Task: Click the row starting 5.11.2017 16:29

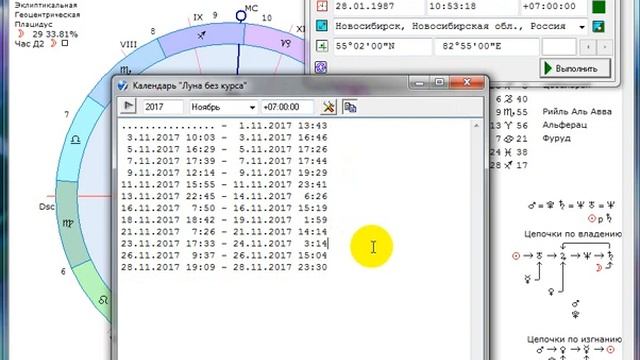Action: tap(224, 149)
